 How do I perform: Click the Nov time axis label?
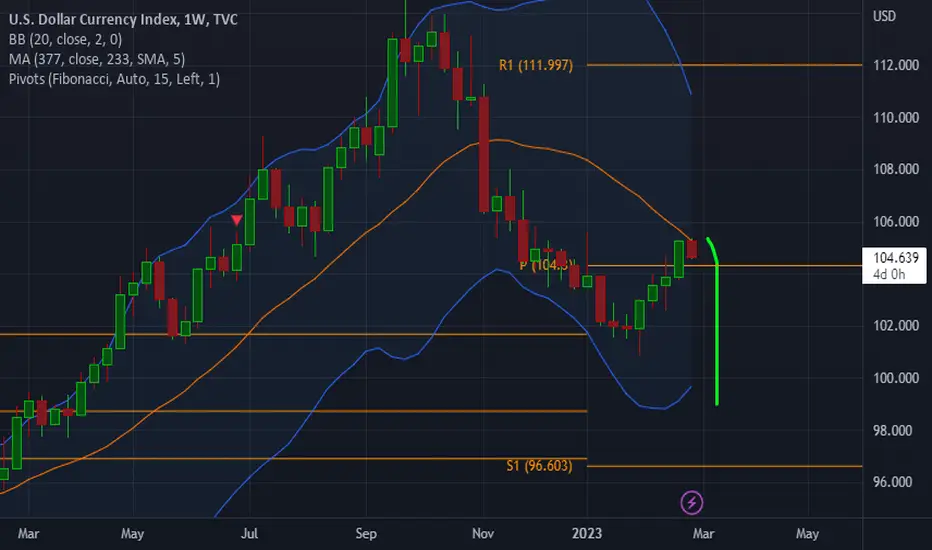coord(483,534)
